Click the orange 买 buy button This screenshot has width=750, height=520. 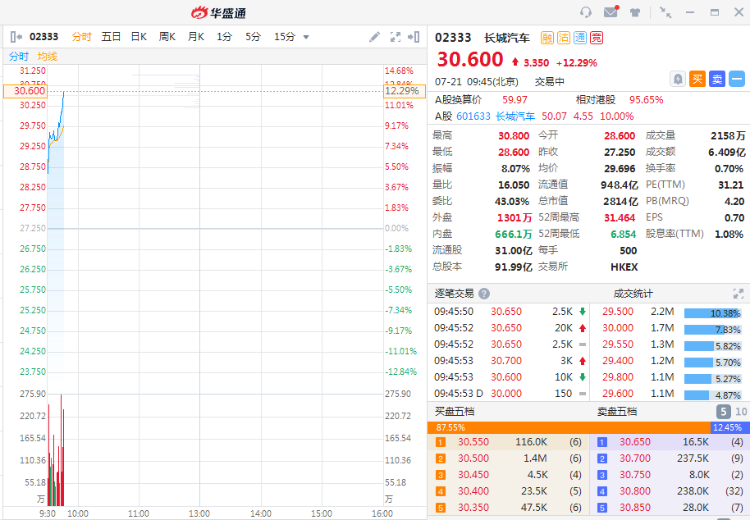(x=698, y=78)
